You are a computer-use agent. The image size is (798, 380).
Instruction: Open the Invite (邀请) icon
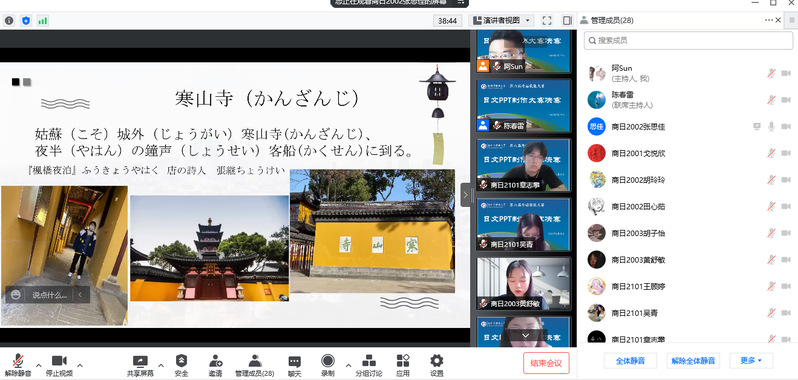pos(215,361)
